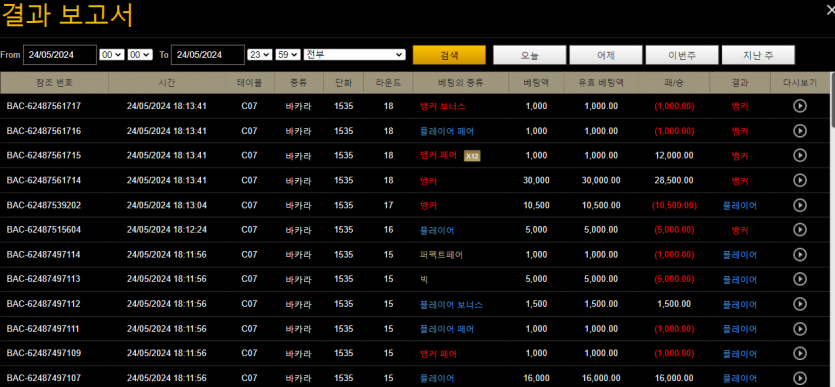Click the 검색 search button
The height and width of the screenshot is (387, 835).
click(x=449, y=55)
